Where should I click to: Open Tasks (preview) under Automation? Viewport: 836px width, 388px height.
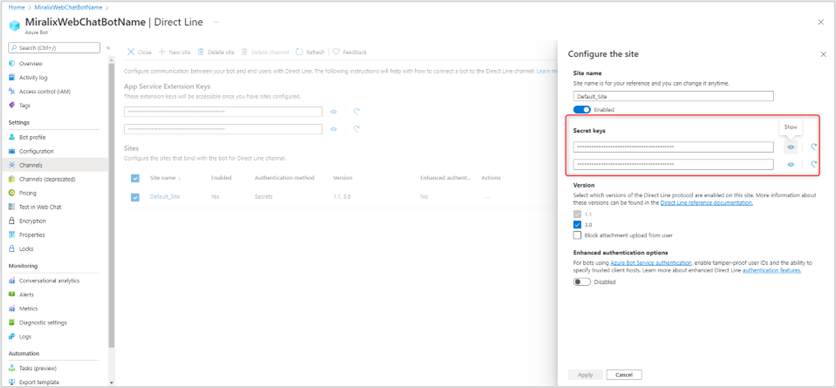pyautogui.click(x=37, y=368)
